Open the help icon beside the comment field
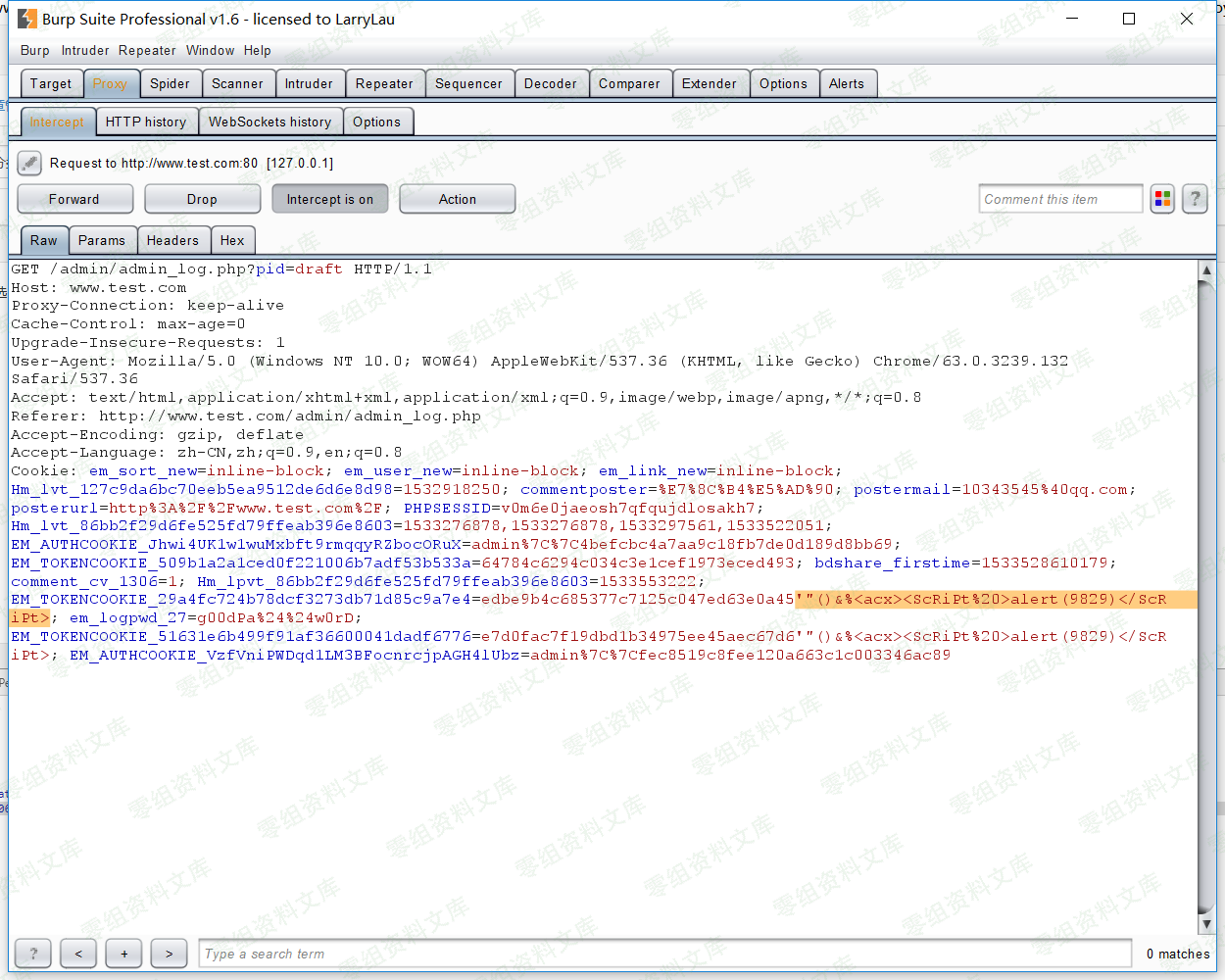The width and height of the screenshot is (1225, 980). pyautogui.click(x=1195, y=199)
